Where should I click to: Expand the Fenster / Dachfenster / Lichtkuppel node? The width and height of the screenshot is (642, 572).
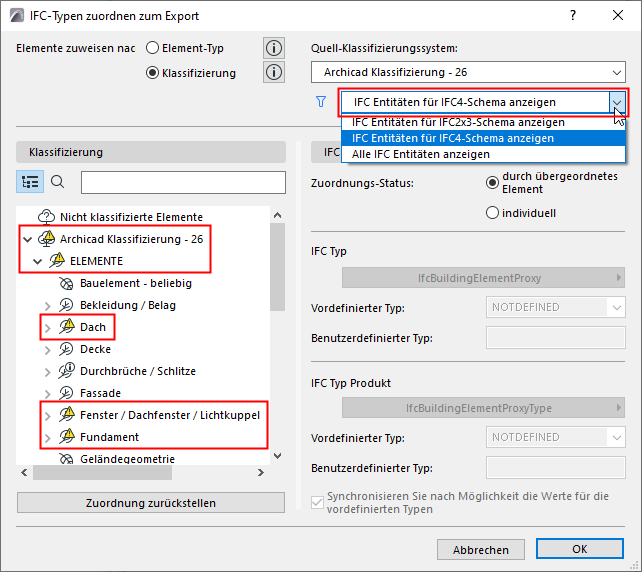click(x=47, y=416)
